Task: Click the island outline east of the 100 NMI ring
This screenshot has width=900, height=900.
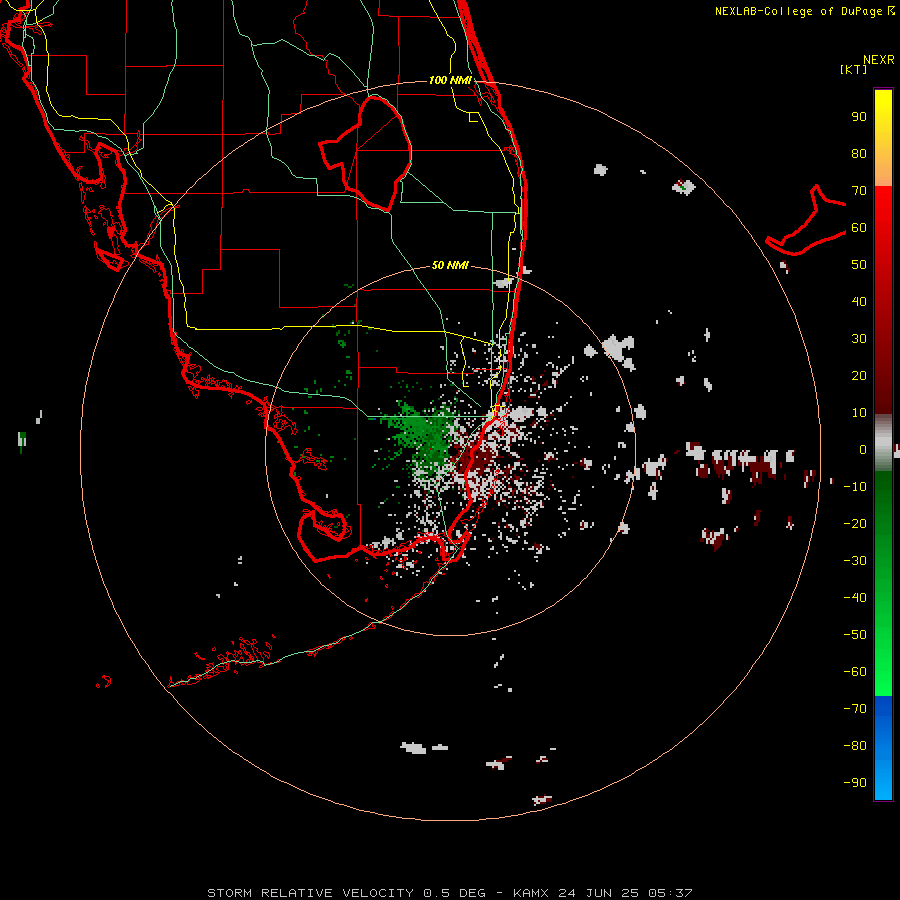Action: (806, 221)
